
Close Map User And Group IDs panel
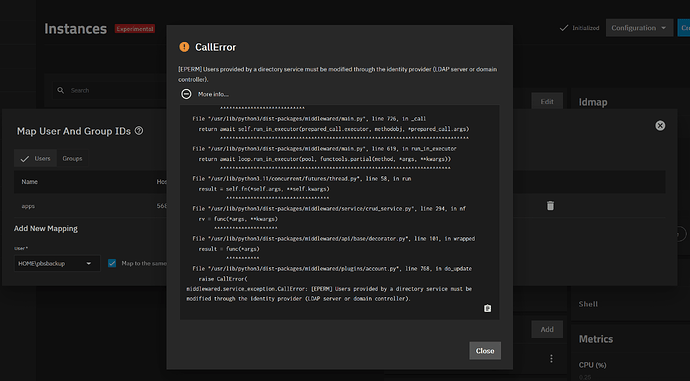660,126
